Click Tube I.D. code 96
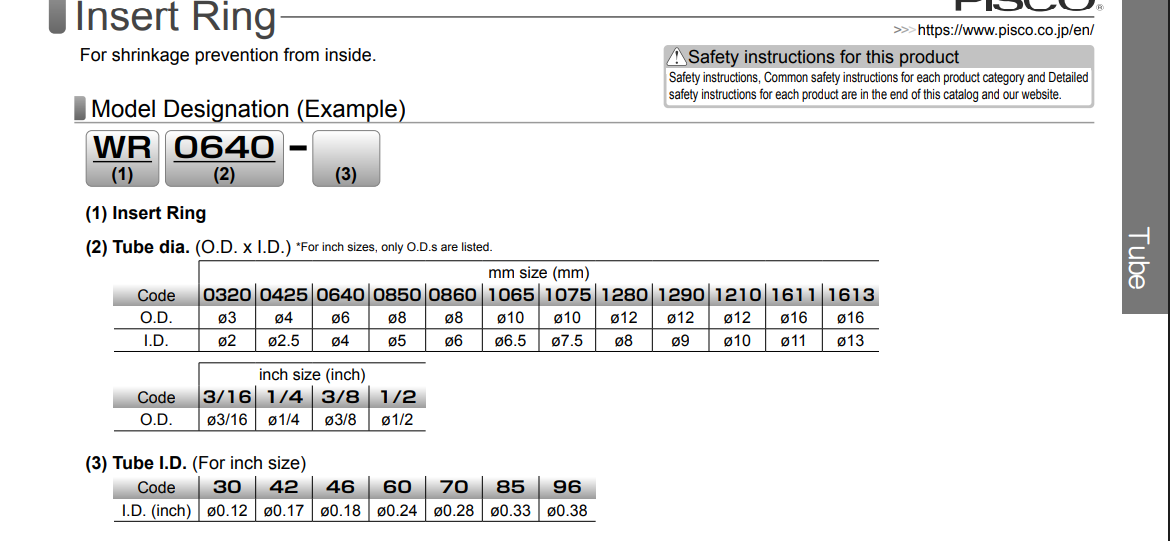 tap(567, 487)
